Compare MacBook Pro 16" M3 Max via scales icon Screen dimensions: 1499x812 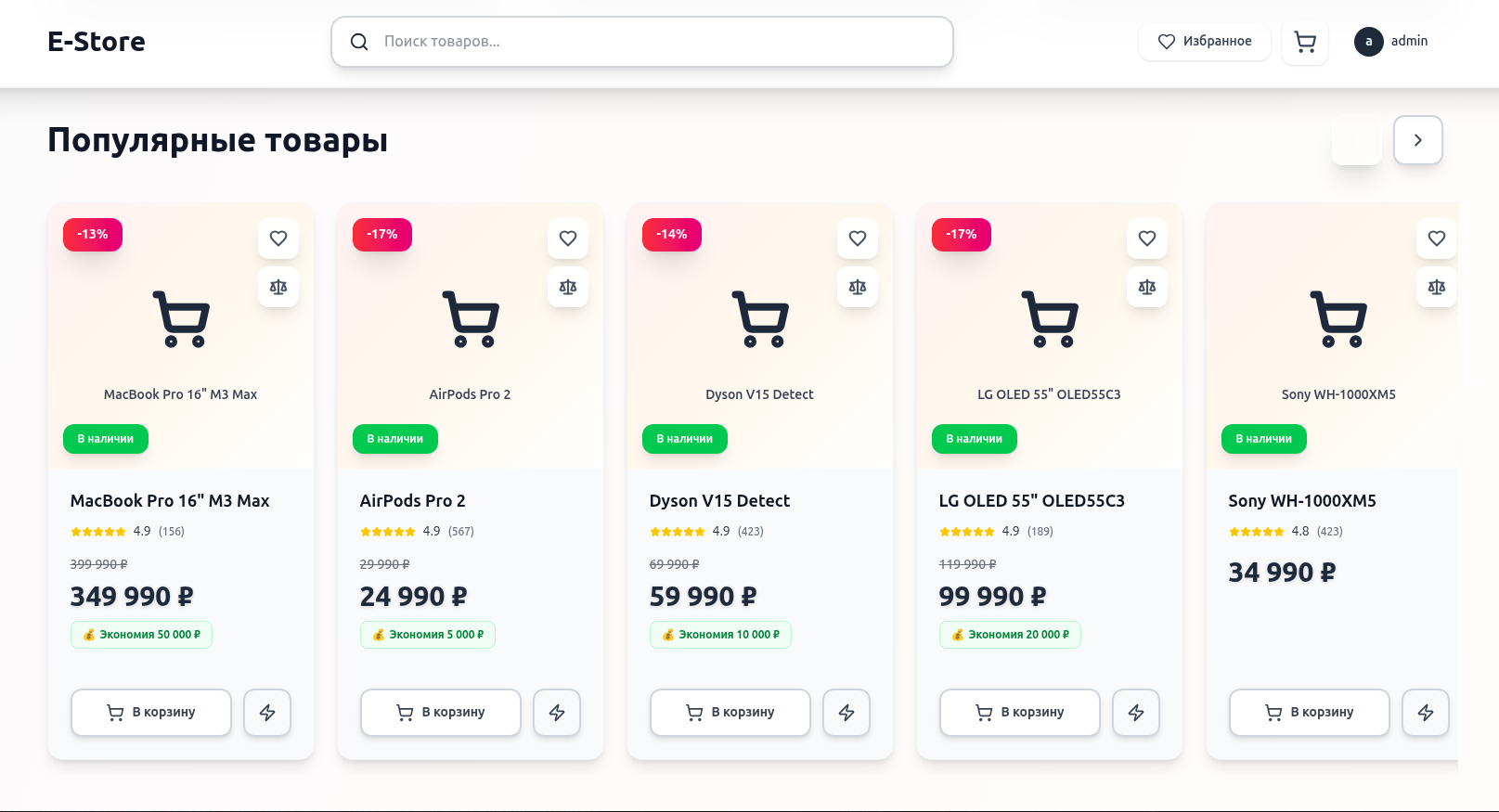tap(278, 287)
